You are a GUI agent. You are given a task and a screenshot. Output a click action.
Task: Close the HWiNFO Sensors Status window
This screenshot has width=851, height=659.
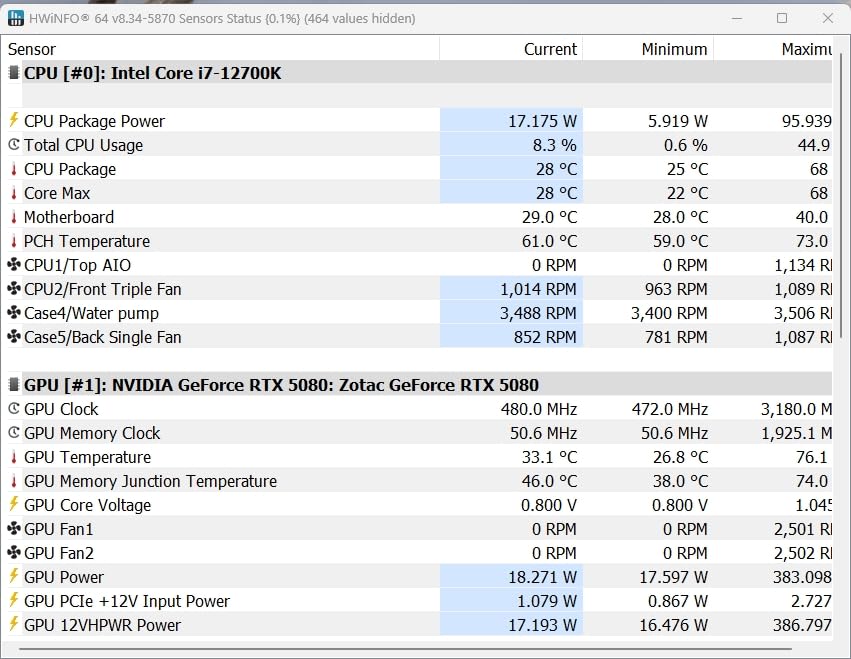(828, 18)
